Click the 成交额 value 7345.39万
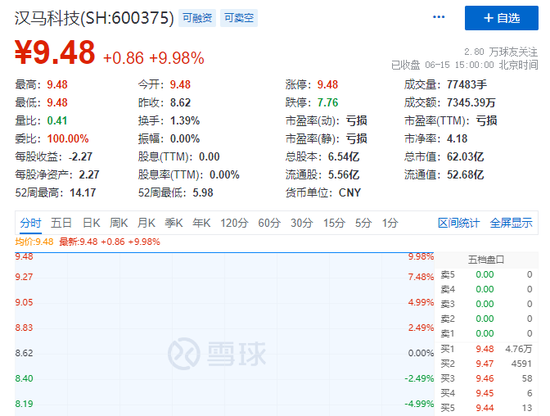This screenshot has width=550, height=416. 471,103
